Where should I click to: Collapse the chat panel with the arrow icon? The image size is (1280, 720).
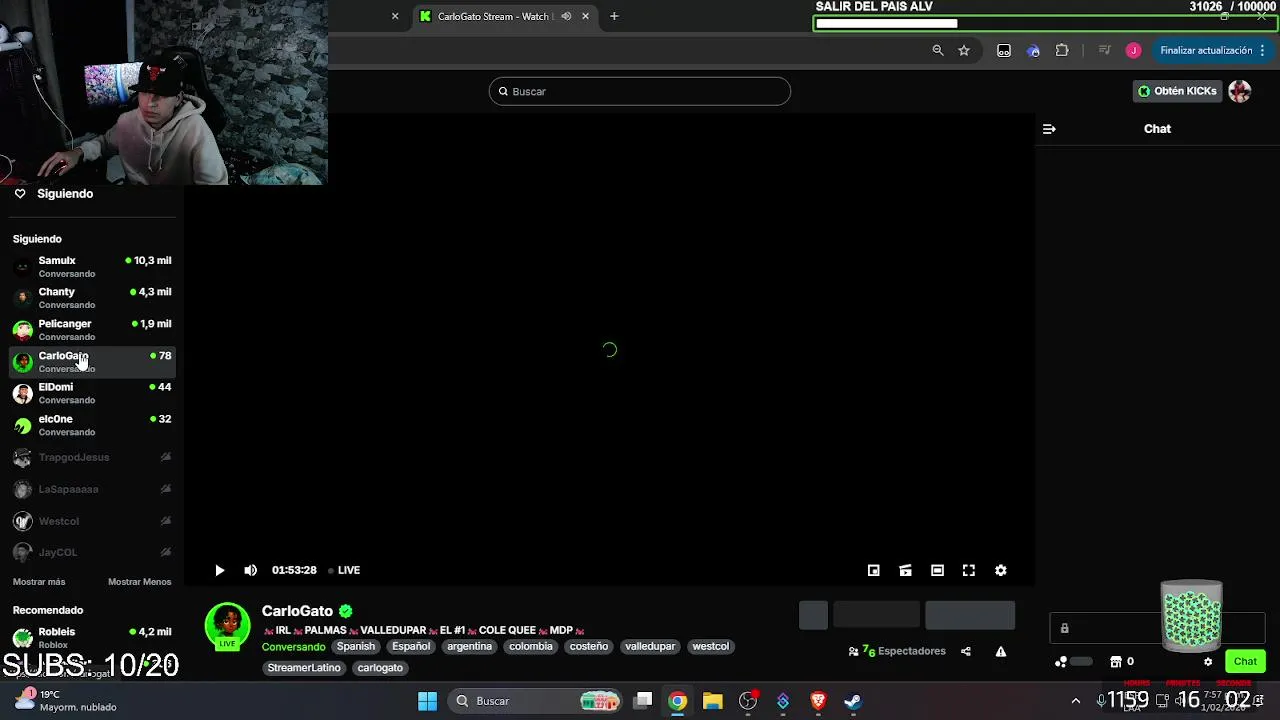click(x=1049, y=129)
